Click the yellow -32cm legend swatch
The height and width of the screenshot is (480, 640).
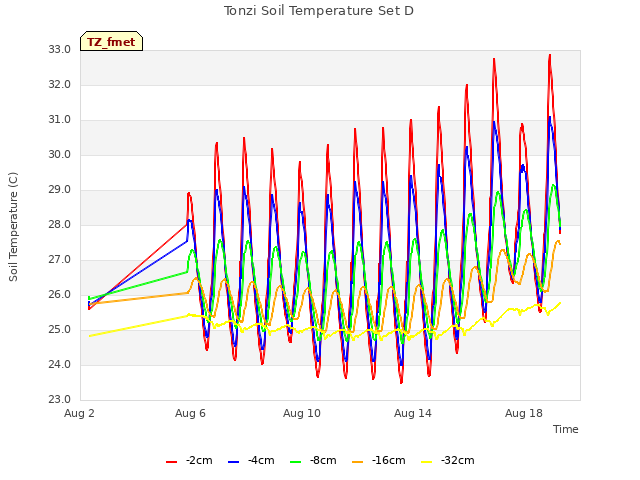427,461
